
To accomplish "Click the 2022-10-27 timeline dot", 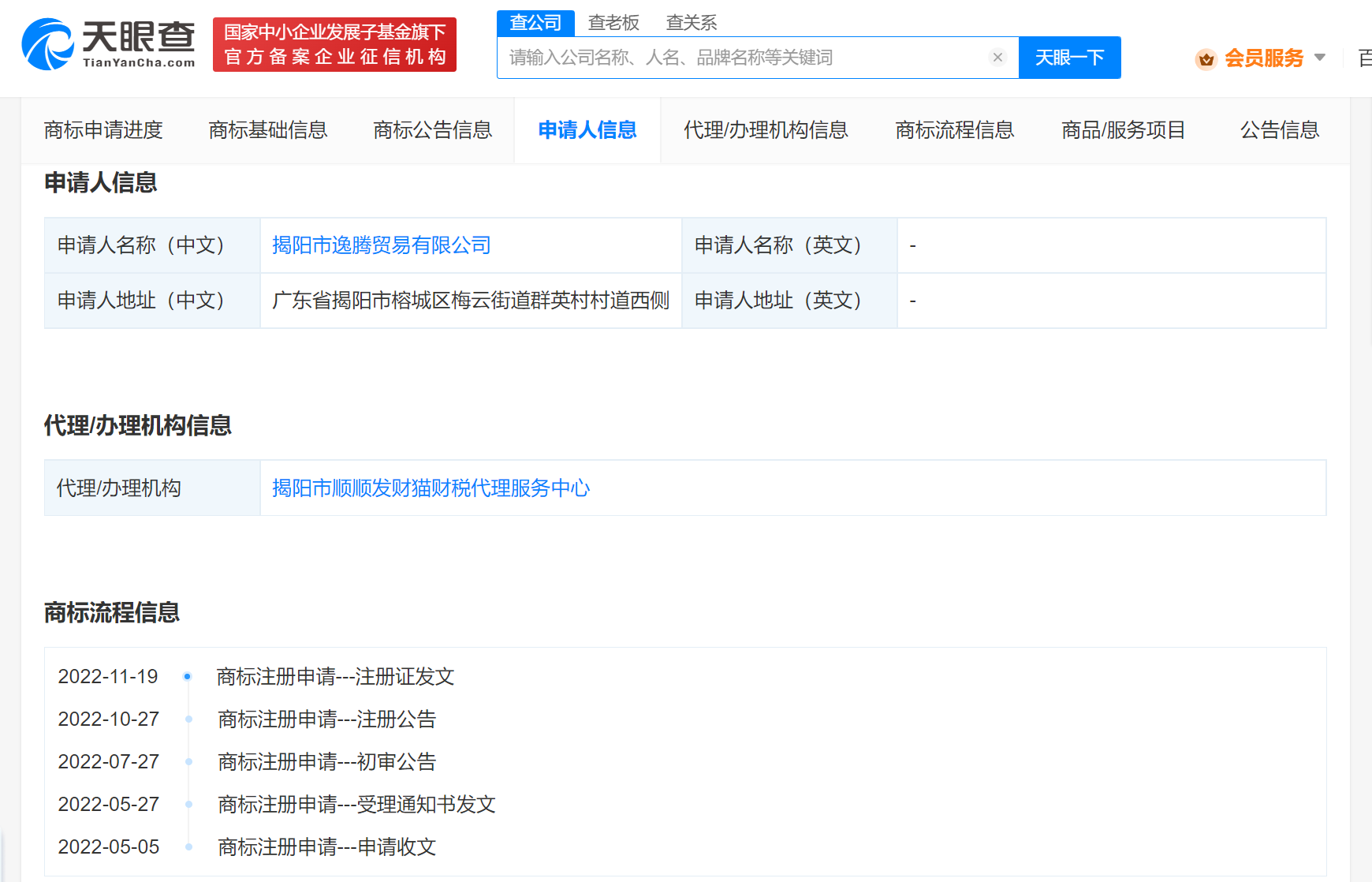I will (188, 719).
